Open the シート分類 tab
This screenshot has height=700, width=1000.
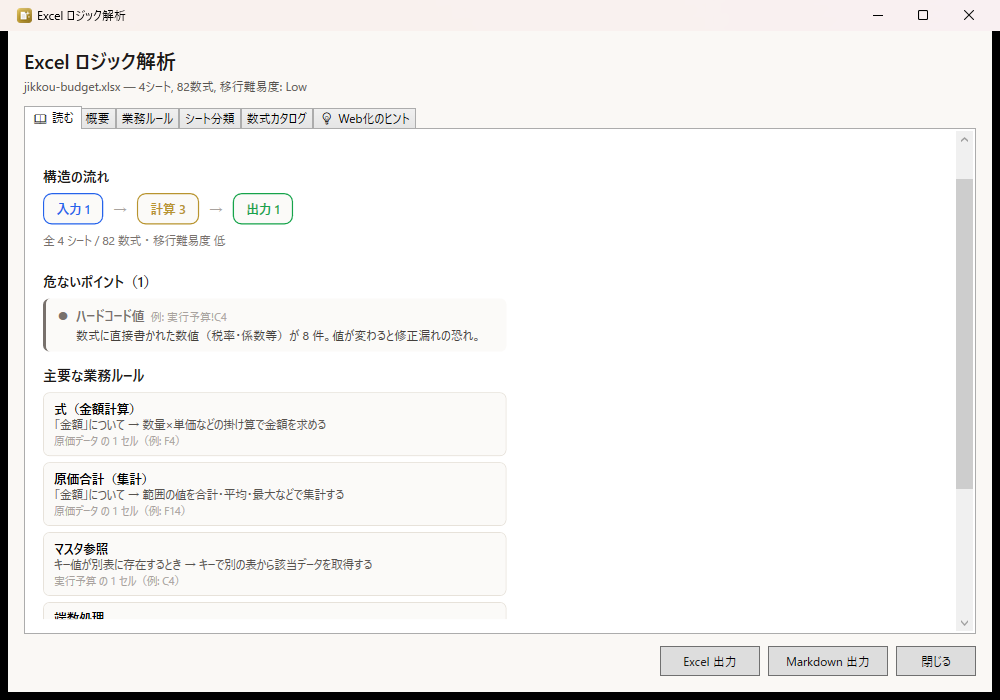(210, 119)
